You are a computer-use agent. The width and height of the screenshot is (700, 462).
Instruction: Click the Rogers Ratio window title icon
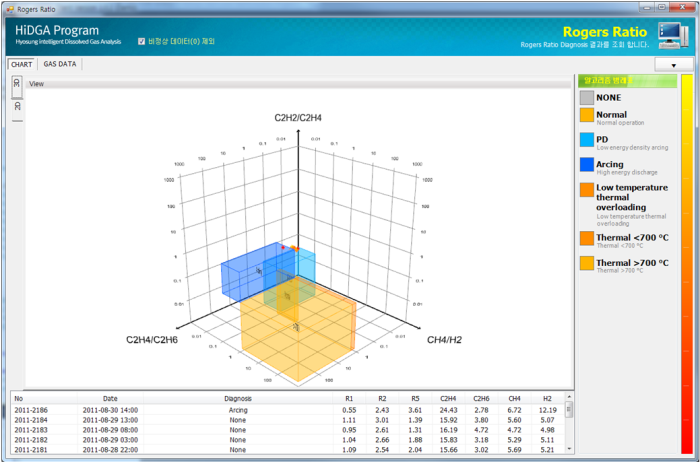[x=10, y=9]
